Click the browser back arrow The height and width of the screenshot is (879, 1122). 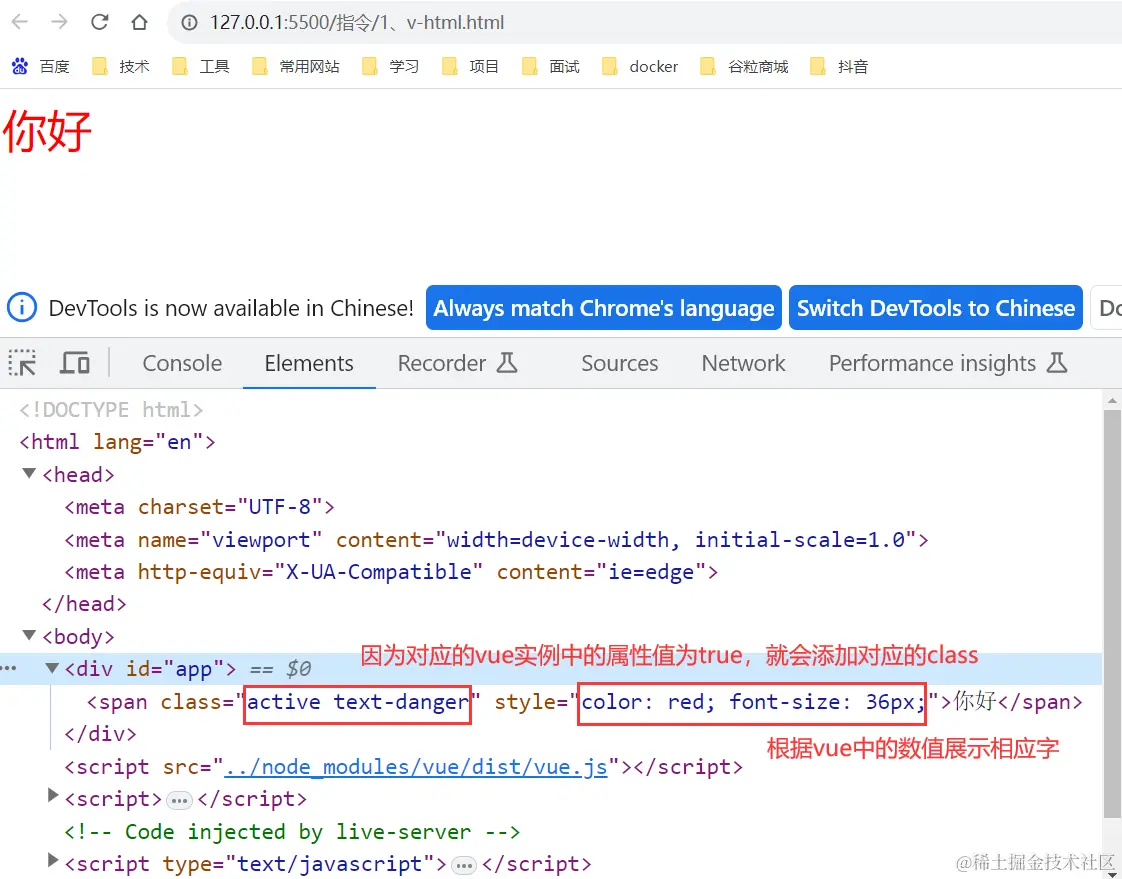19,22
